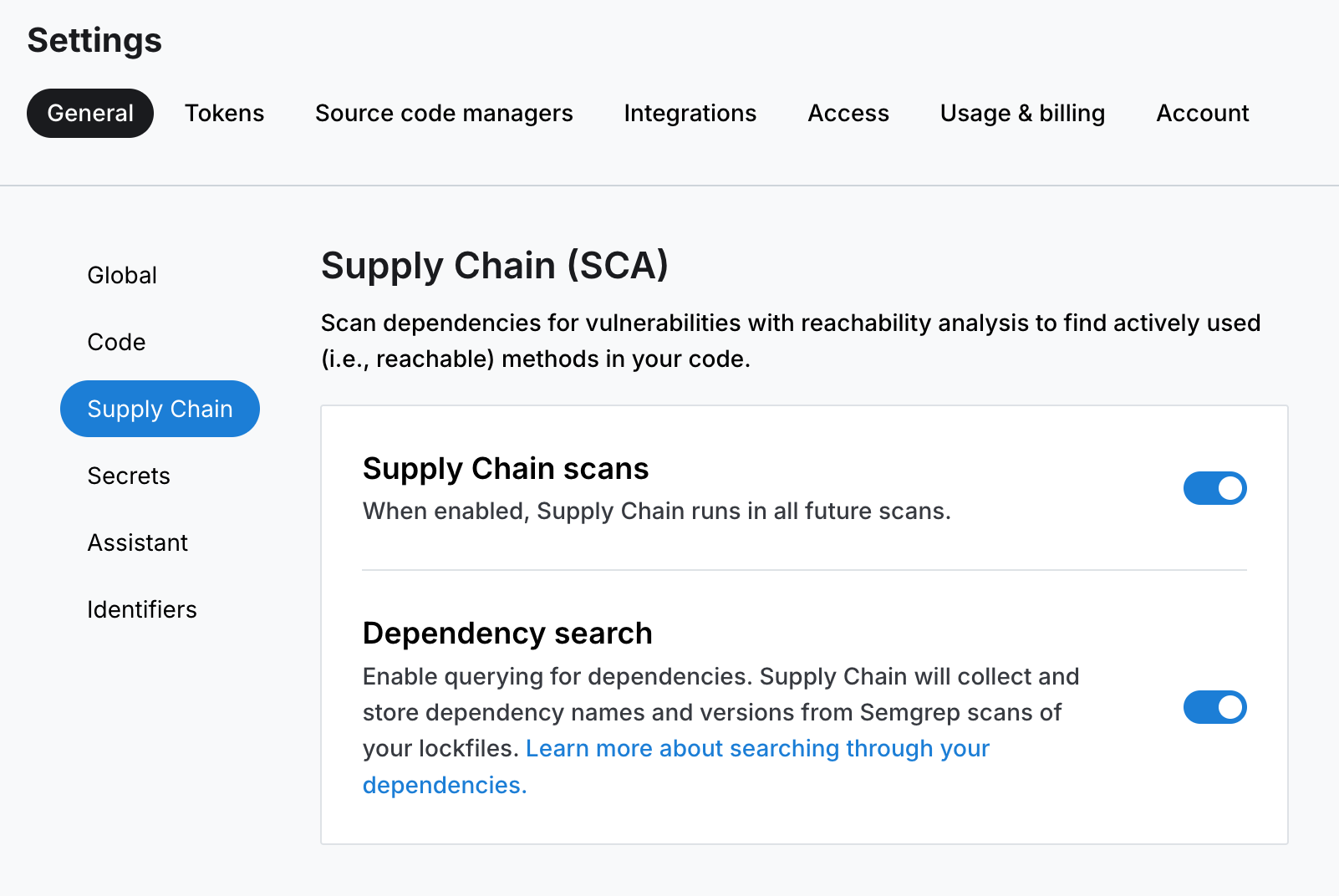Open the Access settings tab

tap(848, 113)
